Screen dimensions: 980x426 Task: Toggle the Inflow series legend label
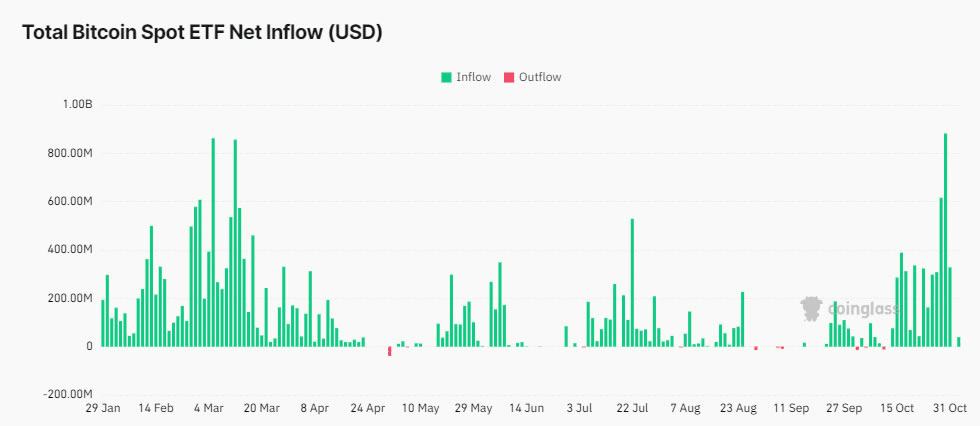(x=473, y=77)
